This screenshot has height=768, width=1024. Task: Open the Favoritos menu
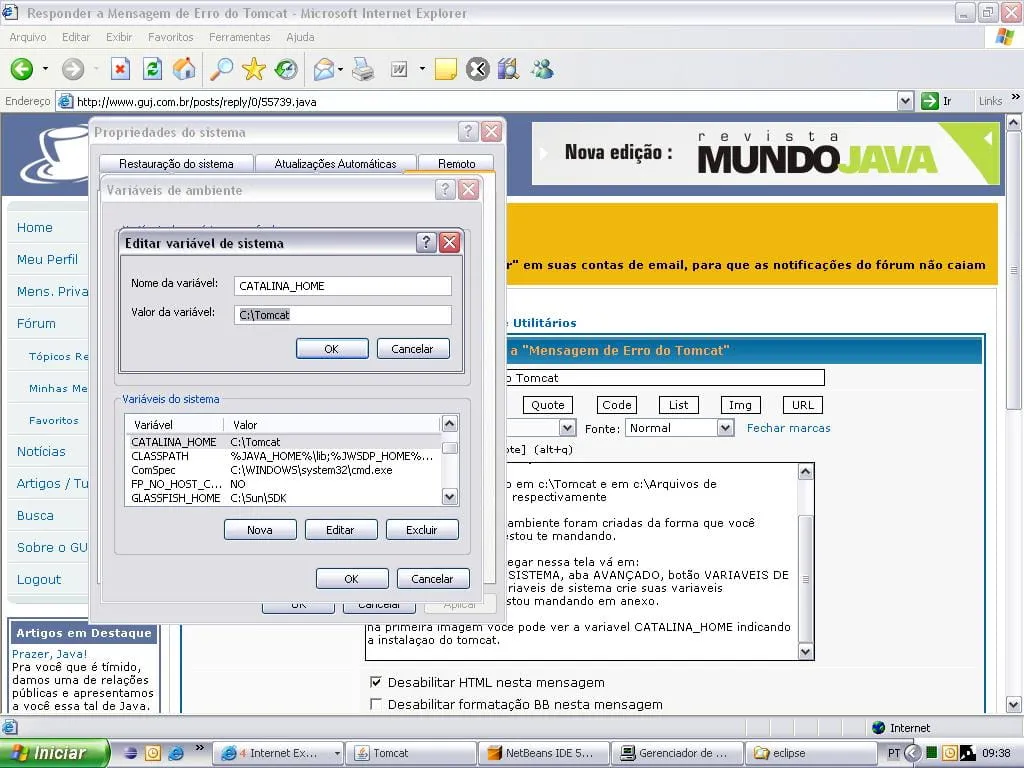[170, 37]
